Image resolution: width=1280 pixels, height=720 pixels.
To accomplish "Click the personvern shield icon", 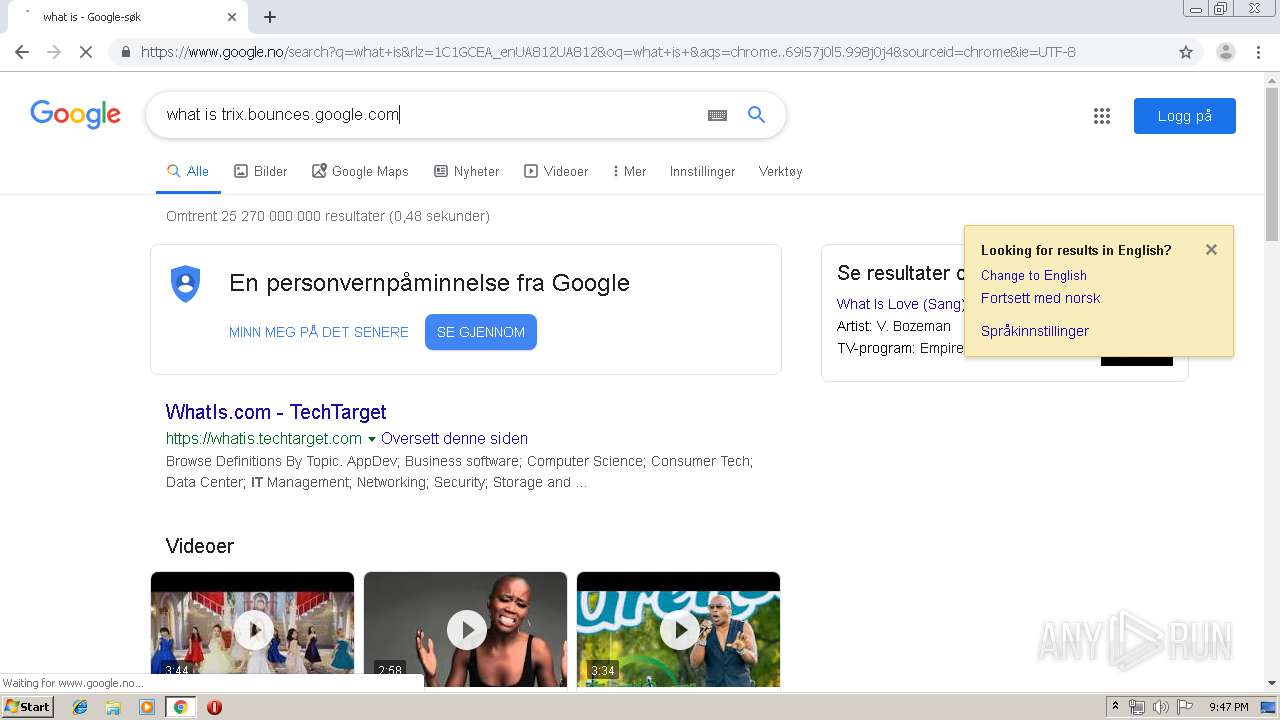I will [x=186, y=283].
